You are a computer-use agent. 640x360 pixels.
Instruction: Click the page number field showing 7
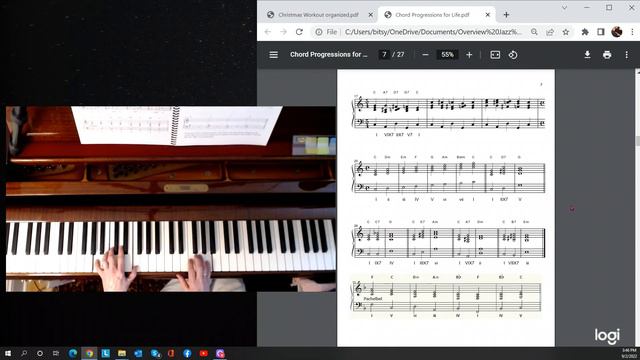(x=384, y=55)
